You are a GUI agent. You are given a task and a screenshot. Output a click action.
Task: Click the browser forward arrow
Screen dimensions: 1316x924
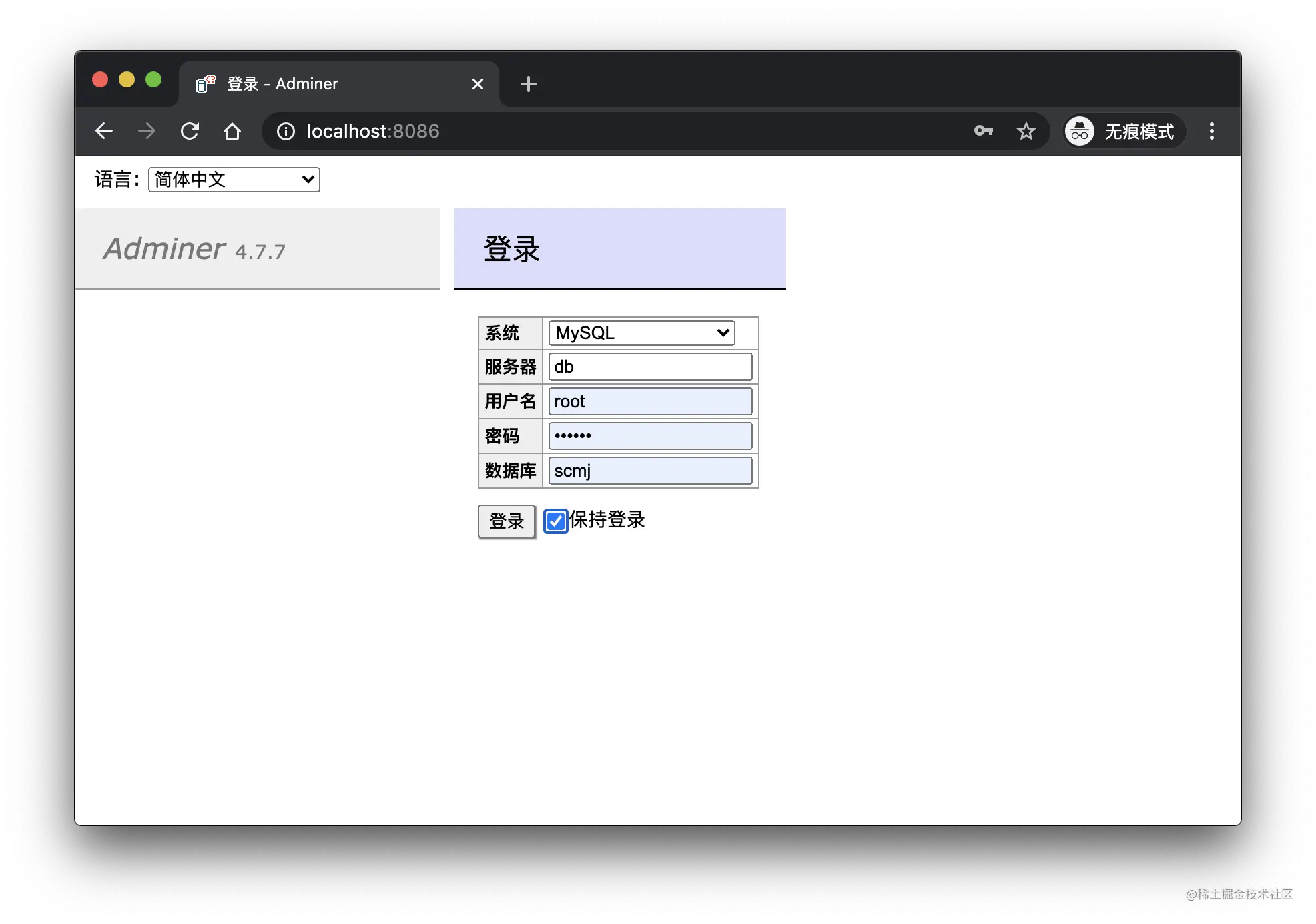[147, 131]
